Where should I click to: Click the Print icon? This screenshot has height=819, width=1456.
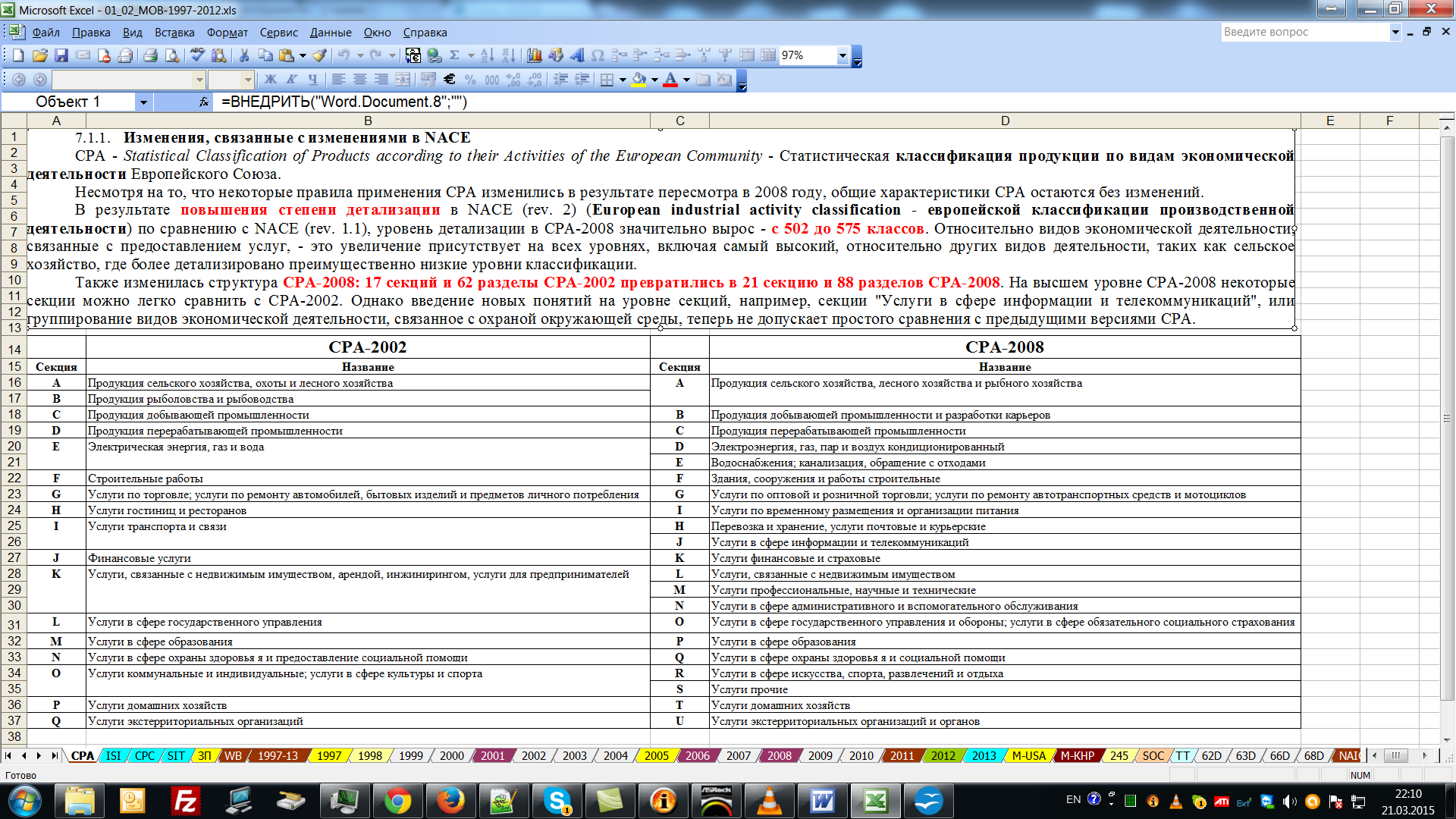150,55
